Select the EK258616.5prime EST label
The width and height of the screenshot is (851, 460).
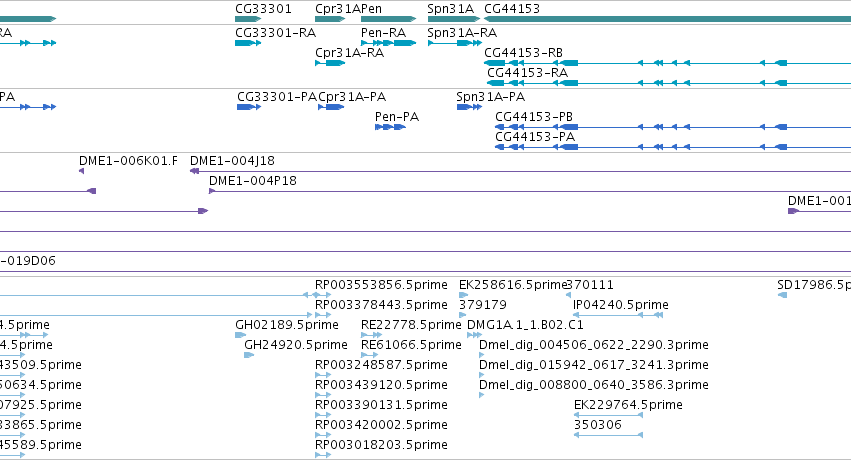[x=513, y=285]
